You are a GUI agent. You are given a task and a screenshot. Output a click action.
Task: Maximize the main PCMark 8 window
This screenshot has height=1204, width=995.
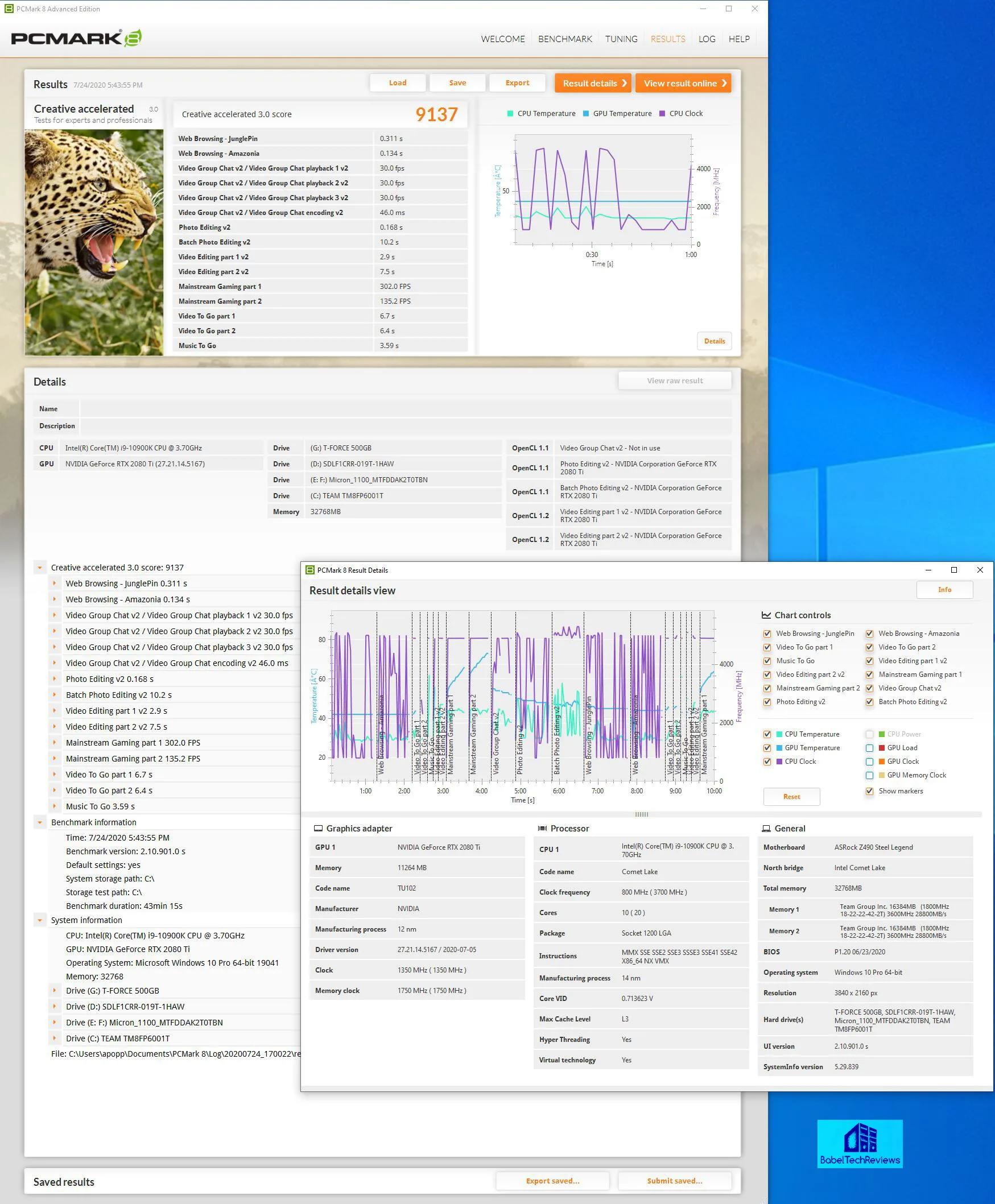(x=729, y=9)
